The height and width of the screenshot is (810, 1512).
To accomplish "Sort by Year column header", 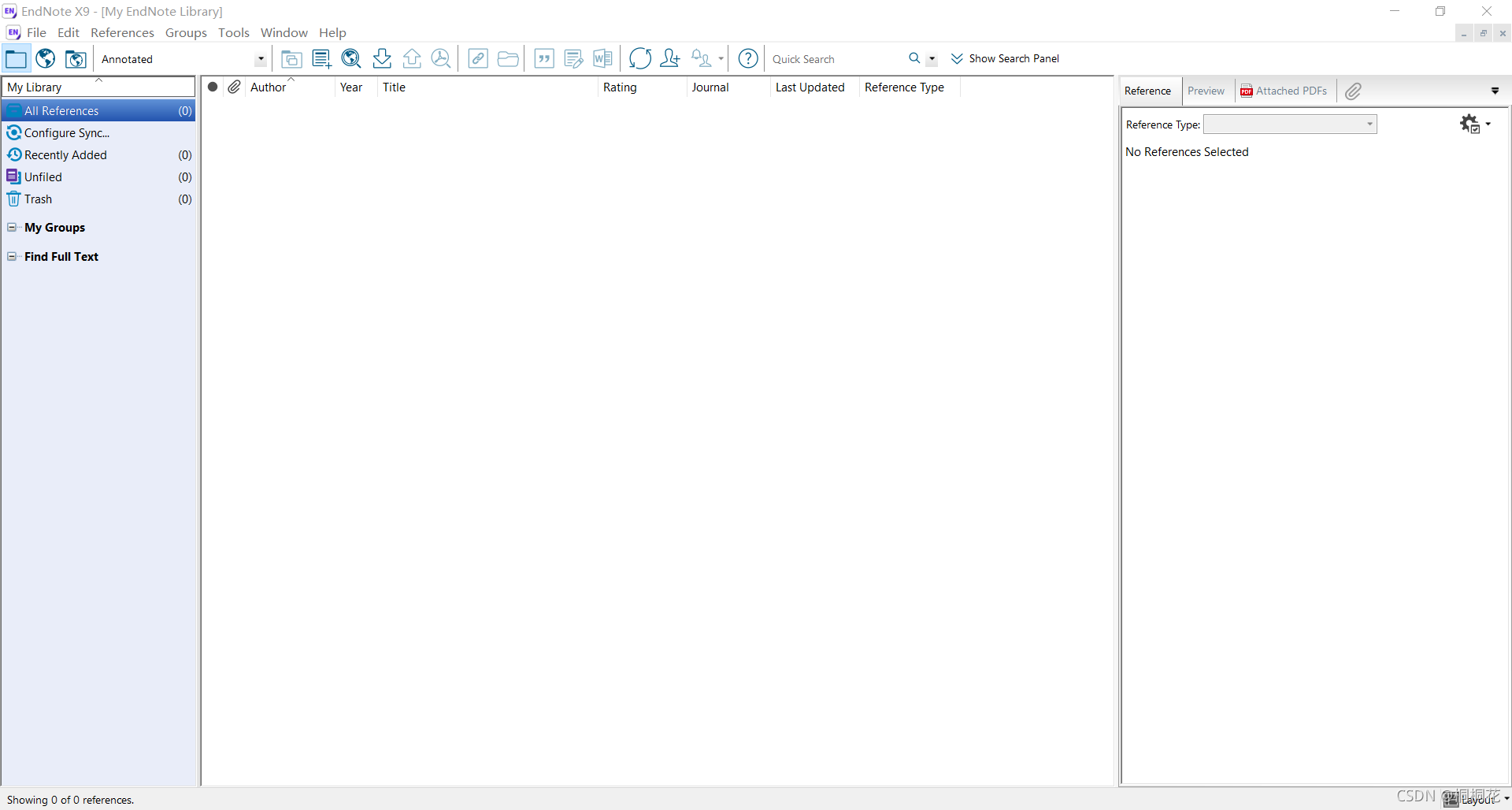I will tap(356, 87).
